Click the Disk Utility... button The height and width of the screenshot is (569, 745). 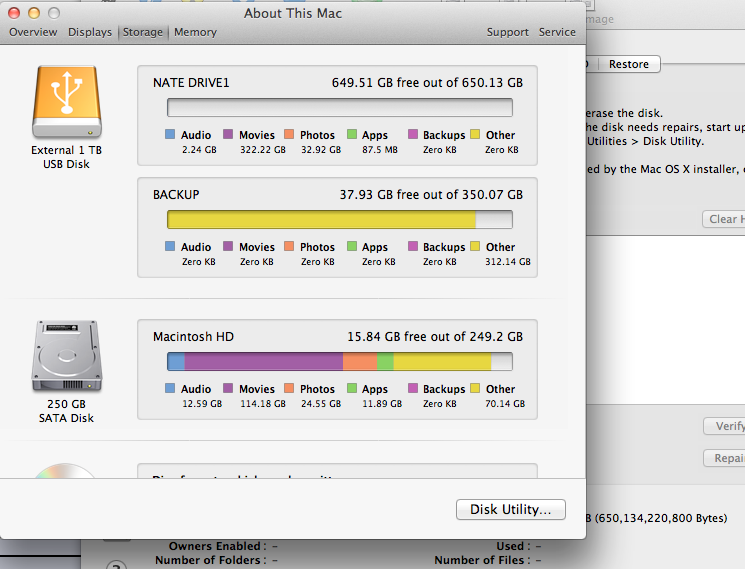tap(511, 509)
